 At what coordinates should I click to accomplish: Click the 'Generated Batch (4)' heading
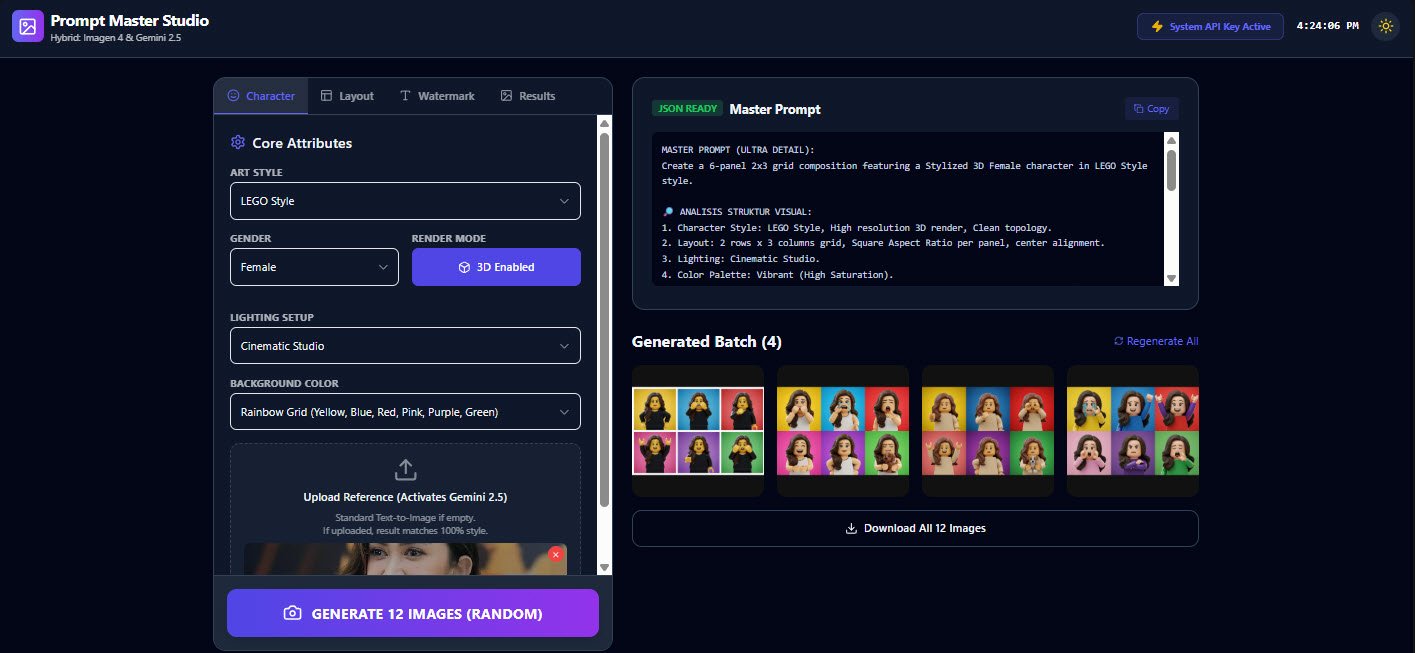(707, 342)
